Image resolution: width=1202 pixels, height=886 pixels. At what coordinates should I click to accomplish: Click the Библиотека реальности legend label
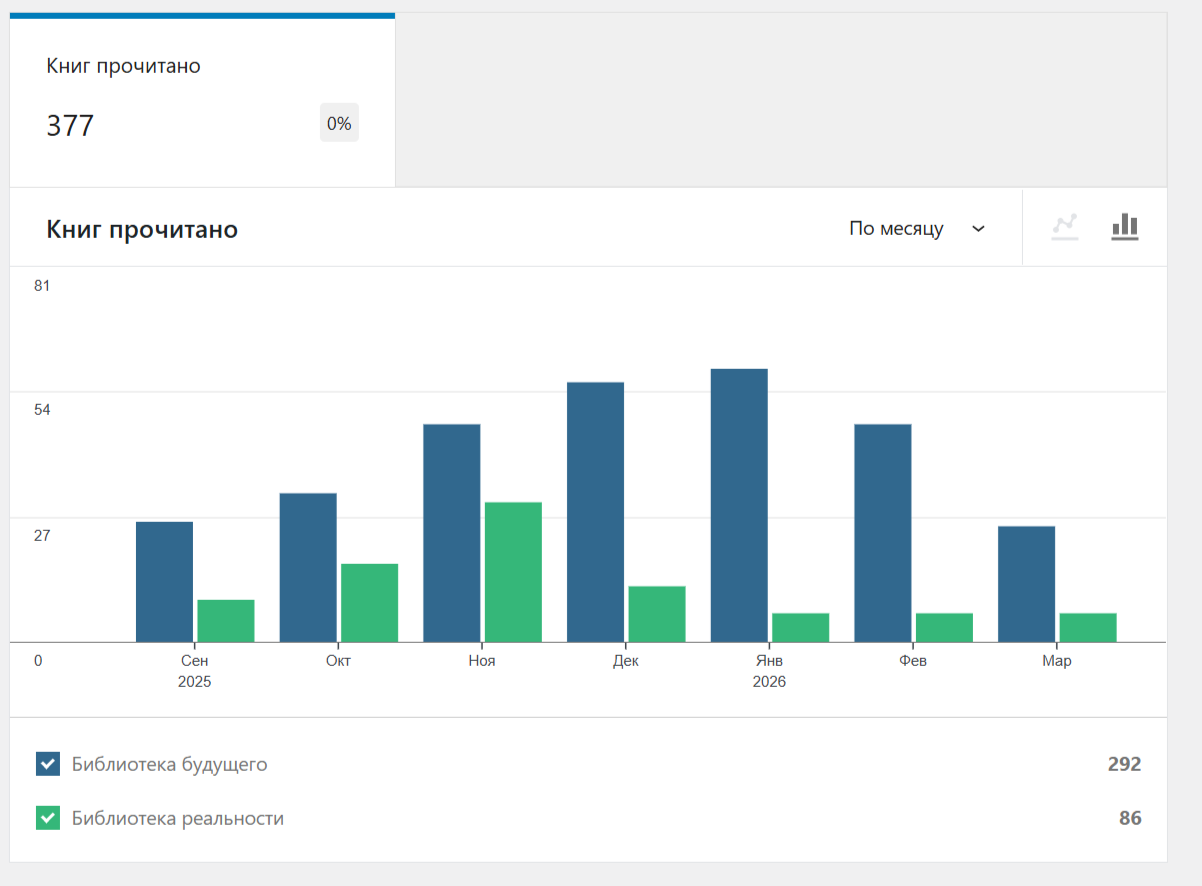tap(177, 818)
